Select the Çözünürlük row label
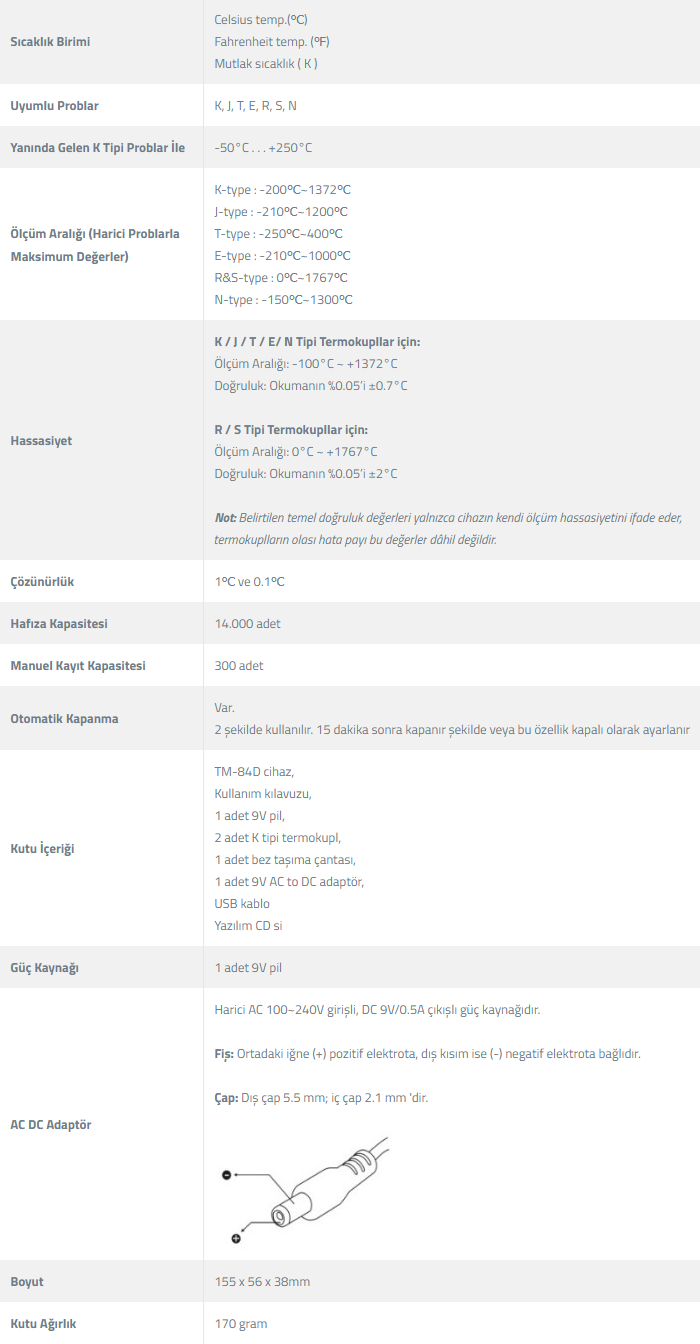This screenshot has height=1344, width=700. coord(42,582)
